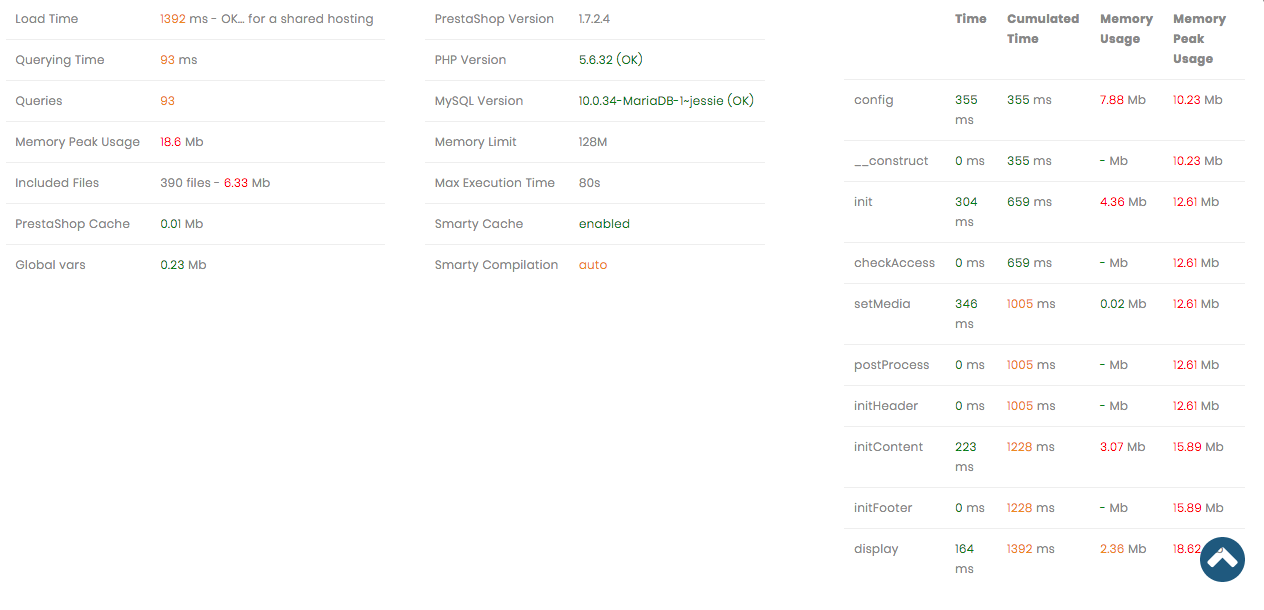Click the scroll-to-top arrow button
This screenshot has height=610, width=1264.
click(x=1222, y=559)
